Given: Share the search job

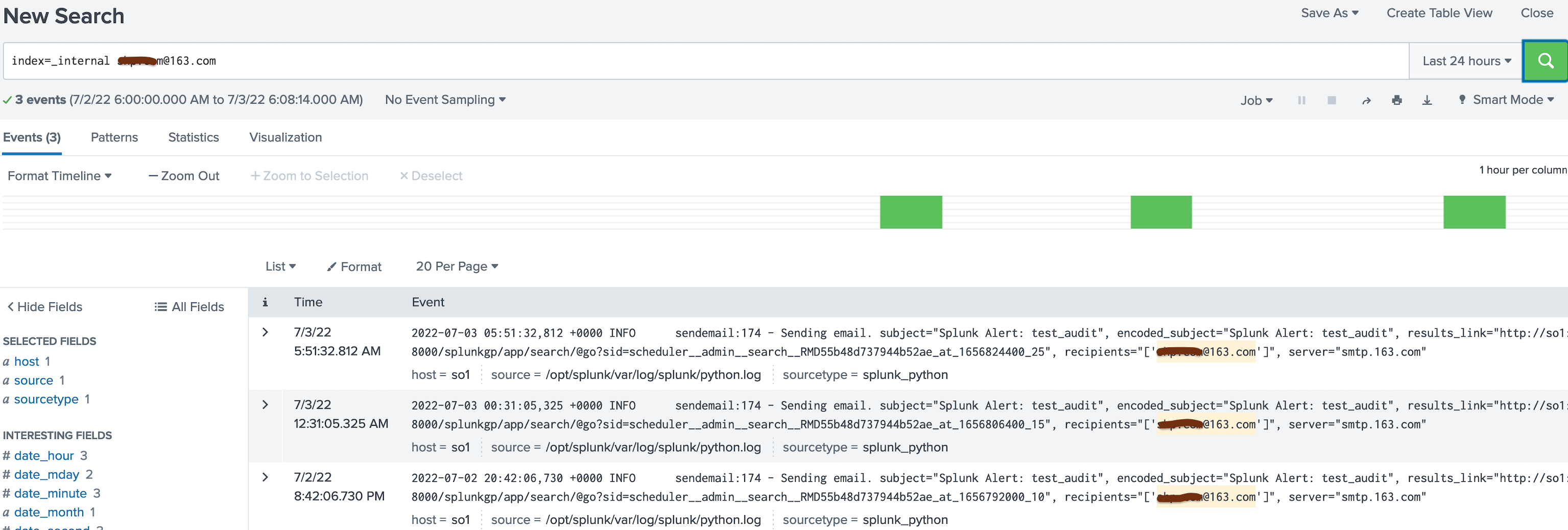Looking at the screenshot, I should coord(1365,100).
